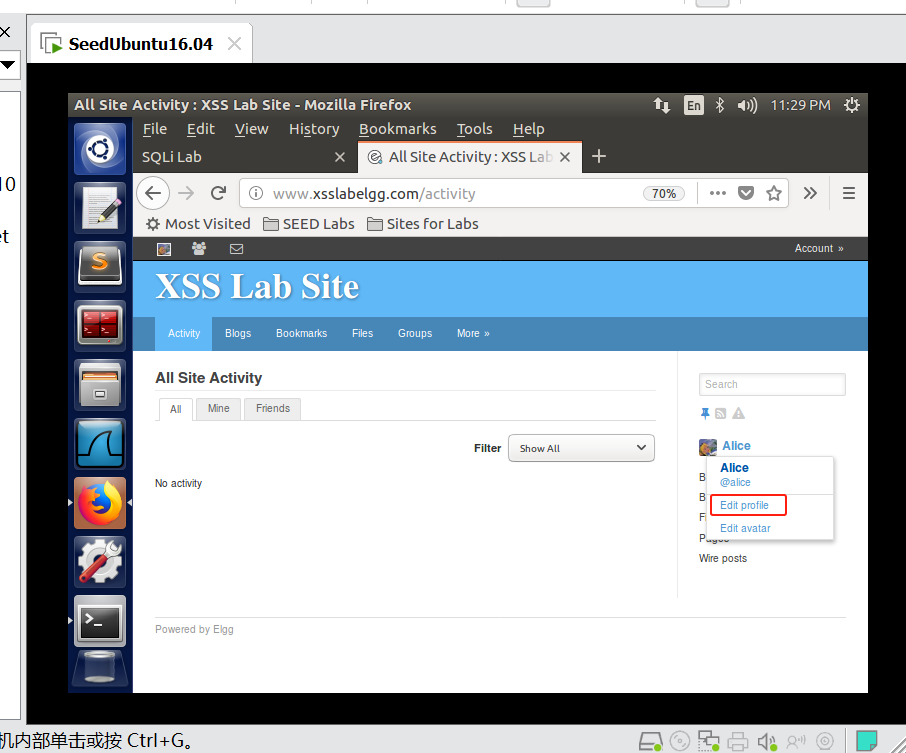Open the Terminal dock icon
Screen dimensions: 906x753
click(100, 621)
